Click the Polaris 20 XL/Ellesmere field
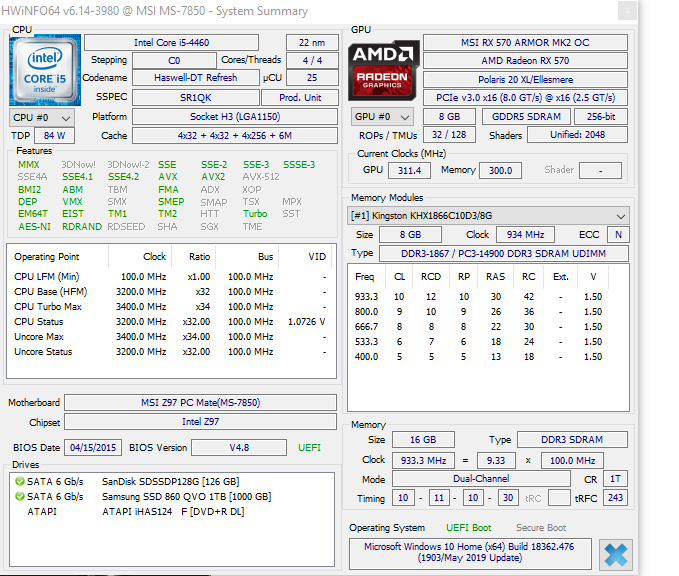The image size is (679, 576). coord(525,80)
